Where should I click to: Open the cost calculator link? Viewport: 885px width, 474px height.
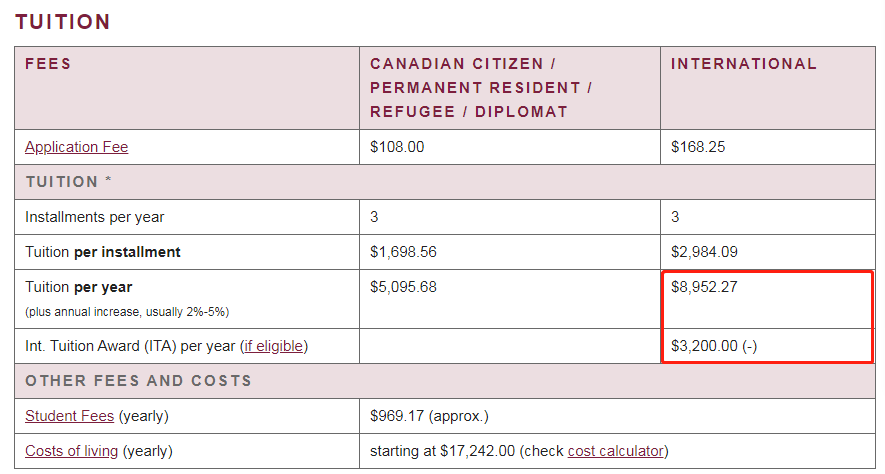coord(616,451)
